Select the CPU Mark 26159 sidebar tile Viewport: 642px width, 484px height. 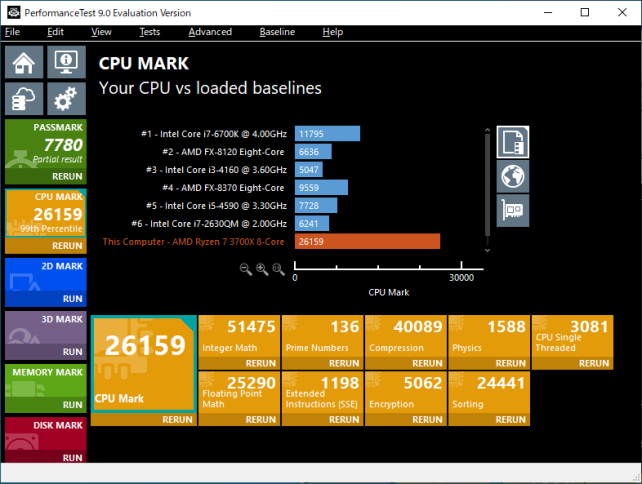pos(46,213)
